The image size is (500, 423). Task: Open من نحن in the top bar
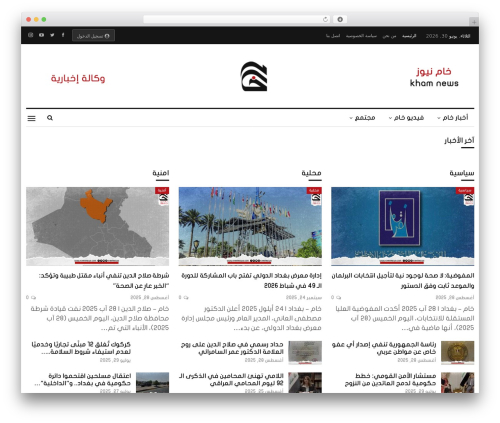point(389,36)
